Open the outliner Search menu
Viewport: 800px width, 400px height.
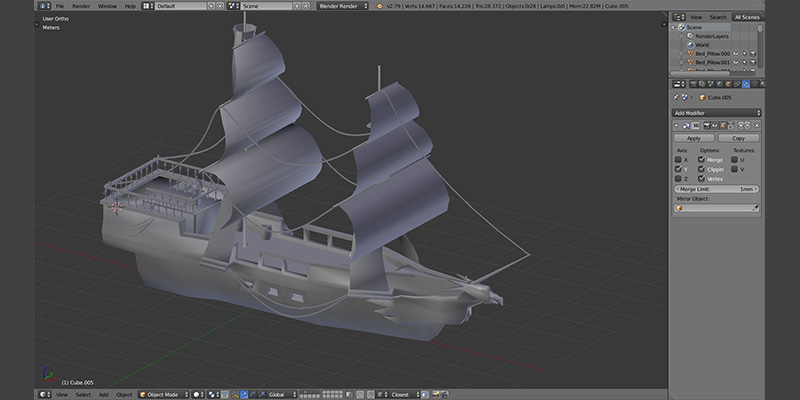(718, 17)
